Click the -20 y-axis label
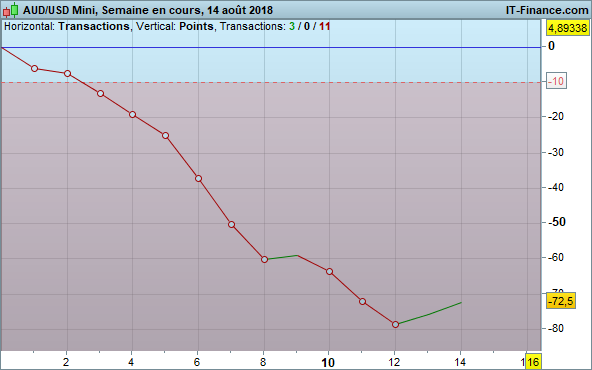 pyautogui.click(x=556, y=116)
